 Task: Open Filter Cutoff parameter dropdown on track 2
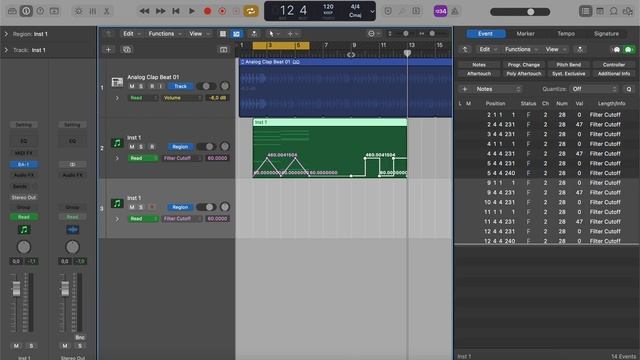[x=182, y=158]
